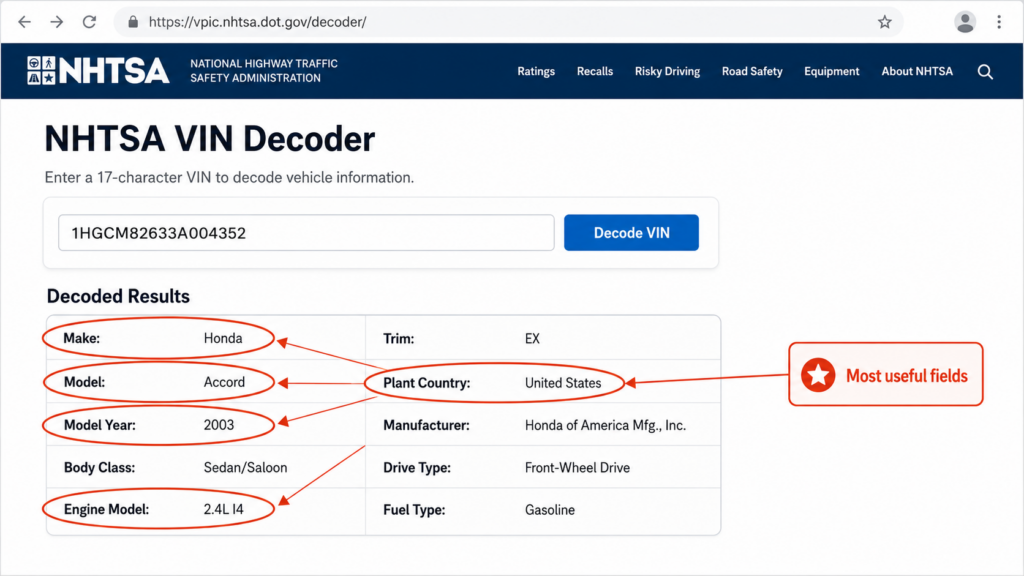The width and height of the screenshot is (1024, 576).
Task: Click the padlock site security icon
Action: click(x=133, y=22)
